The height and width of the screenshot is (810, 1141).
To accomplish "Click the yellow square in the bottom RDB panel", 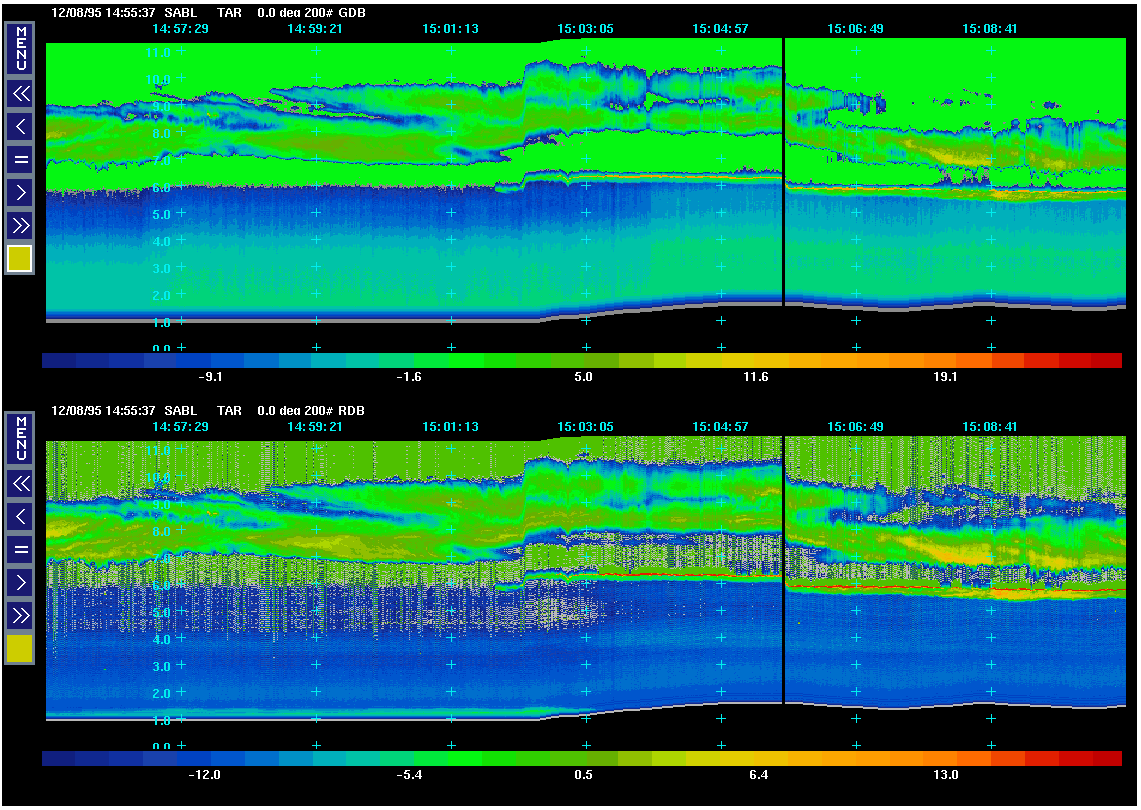I will pyautogui.click(x=20, y=649).
